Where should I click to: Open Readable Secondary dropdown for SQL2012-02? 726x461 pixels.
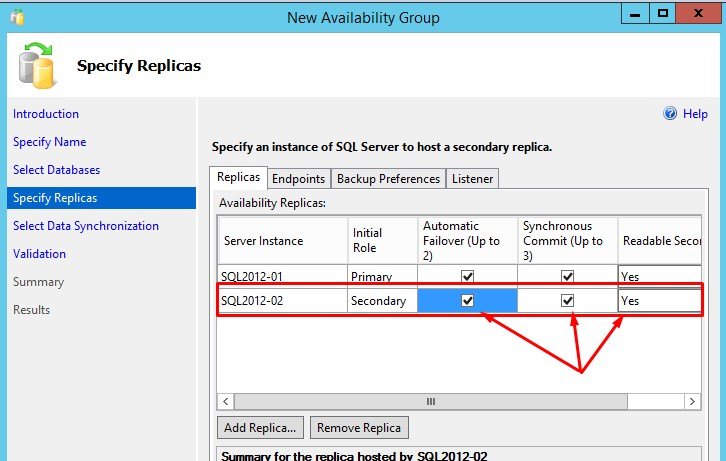click(x=658, y=300)
